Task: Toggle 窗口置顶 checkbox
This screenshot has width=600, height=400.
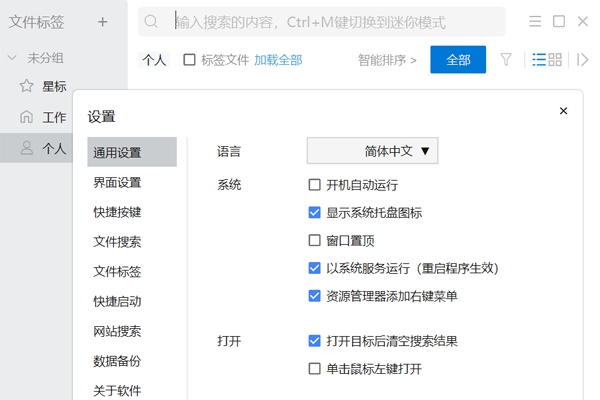Action: coord(315,240)
